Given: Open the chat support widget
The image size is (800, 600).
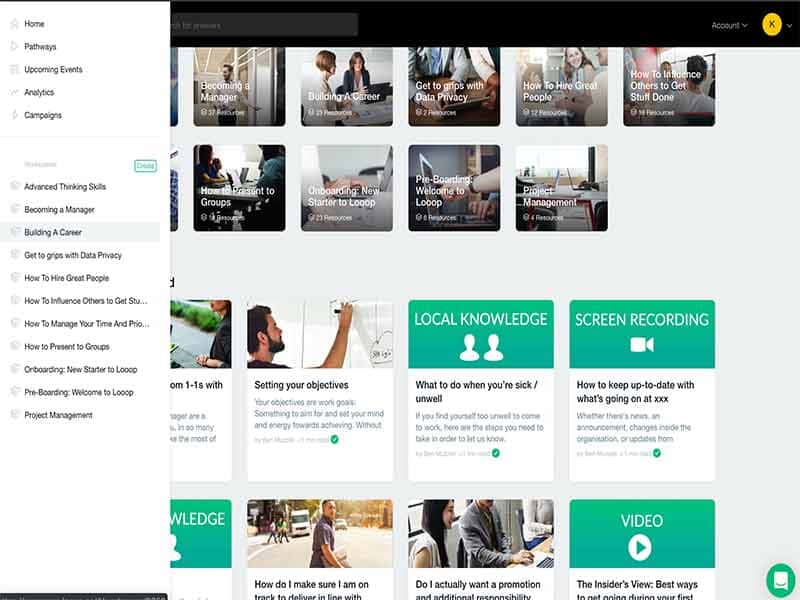Looking at the screenshot, I should [x=781, y=580].
